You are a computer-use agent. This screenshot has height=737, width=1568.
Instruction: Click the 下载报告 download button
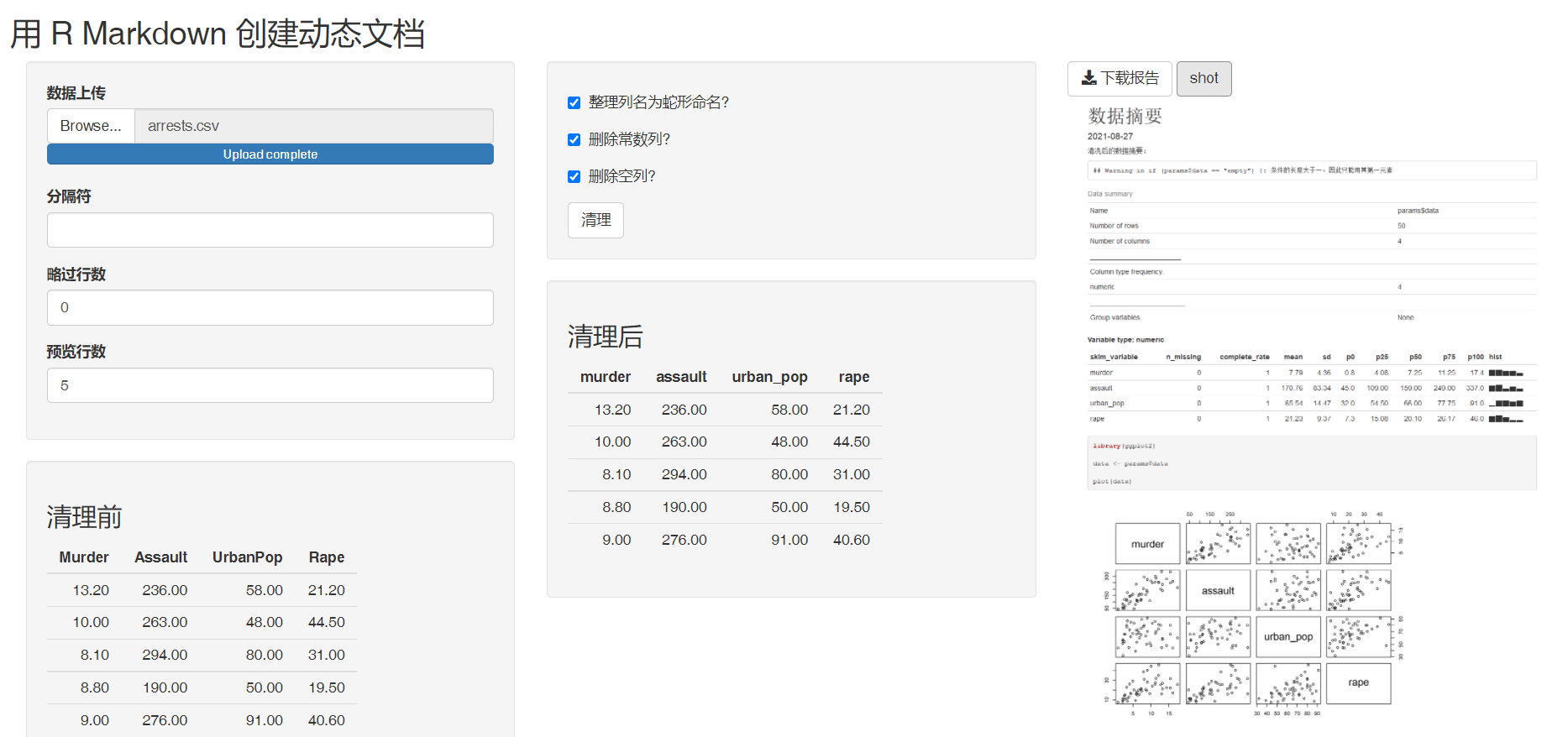tap(1120, 78)
